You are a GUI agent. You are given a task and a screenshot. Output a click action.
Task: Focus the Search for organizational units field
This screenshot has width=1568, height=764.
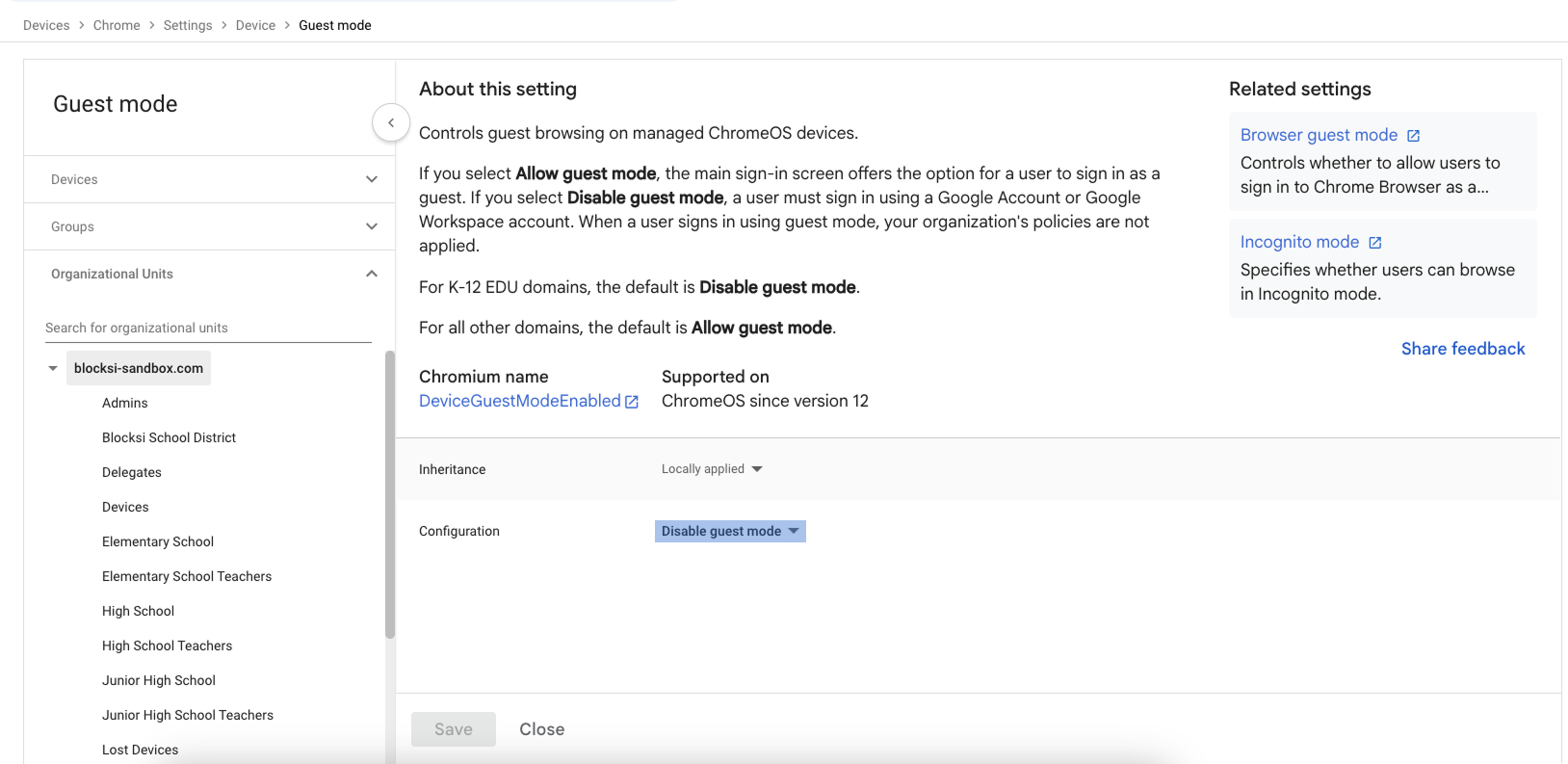click(208, 328)
